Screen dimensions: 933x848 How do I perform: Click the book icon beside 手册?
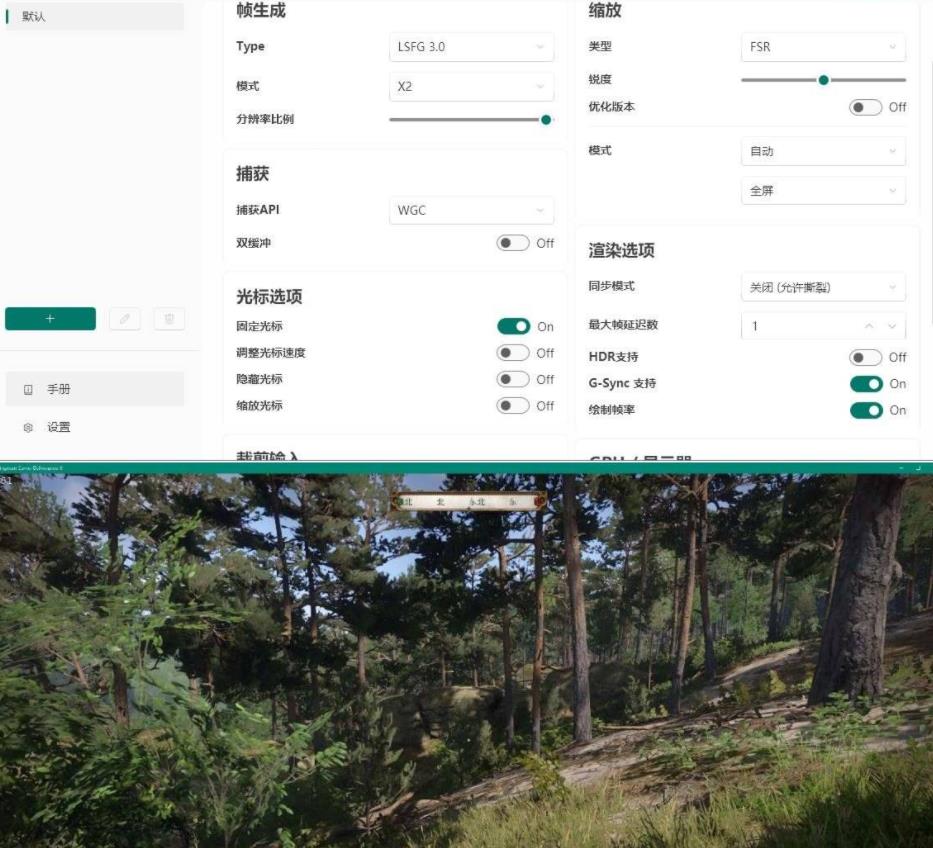click(x=28, y=390)
